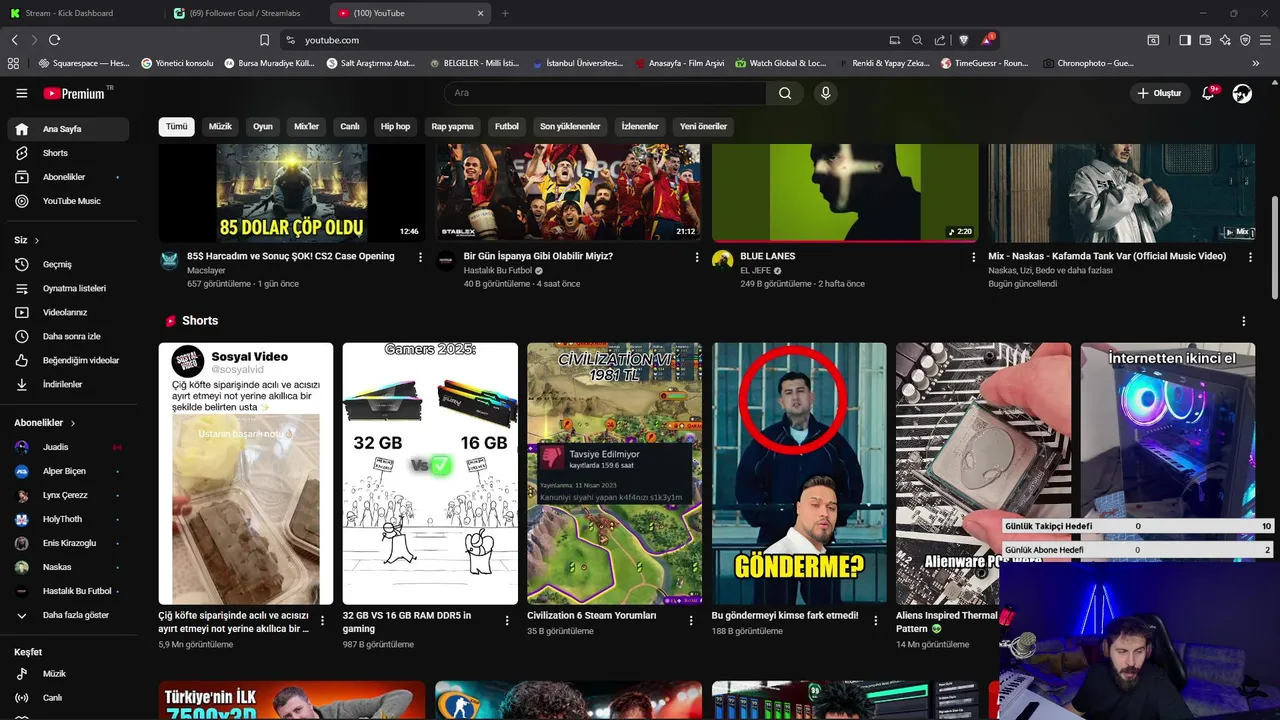Viewport: 1280px width, 720px height.
Task: Click the share page icon in the address bar
Action: coord(940,40)
